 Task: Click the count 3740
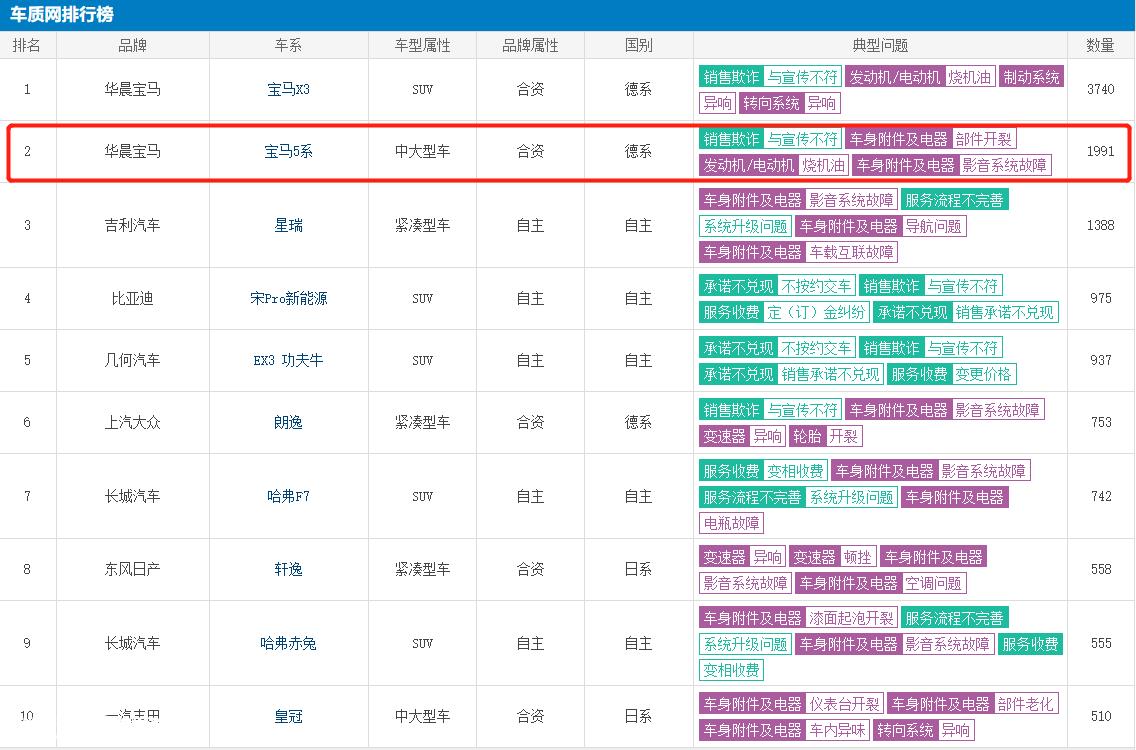[x=1100, y=89]
